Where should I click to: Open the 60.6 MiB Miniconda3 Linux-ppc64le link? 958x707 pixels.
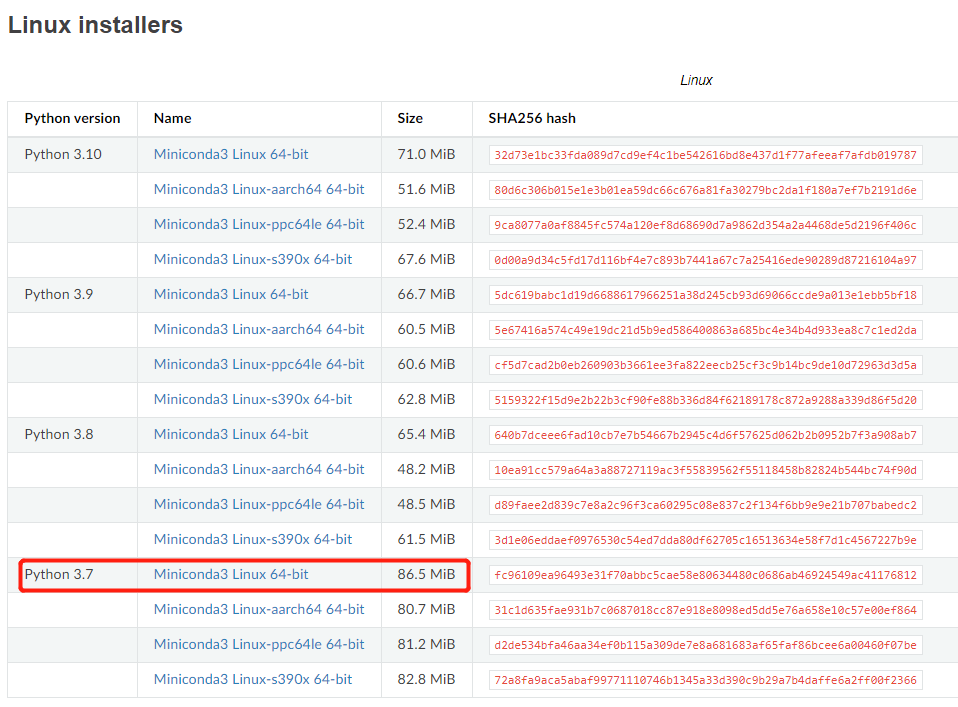pos(259,365)
